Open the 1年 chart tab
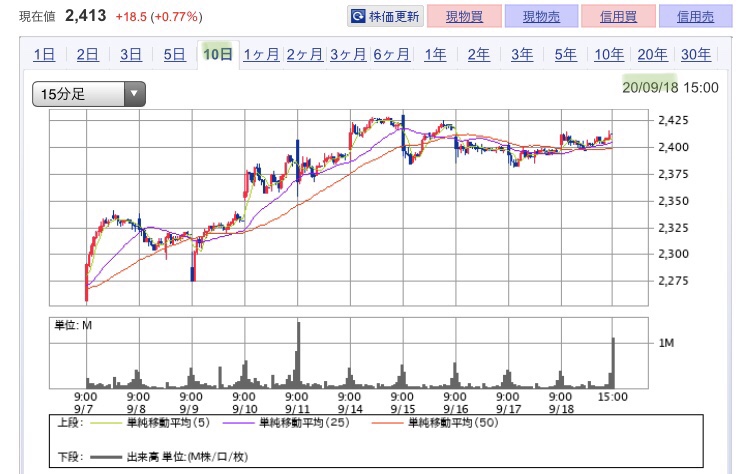This screenshot has height=474, width=740. (x=435, y=54)
